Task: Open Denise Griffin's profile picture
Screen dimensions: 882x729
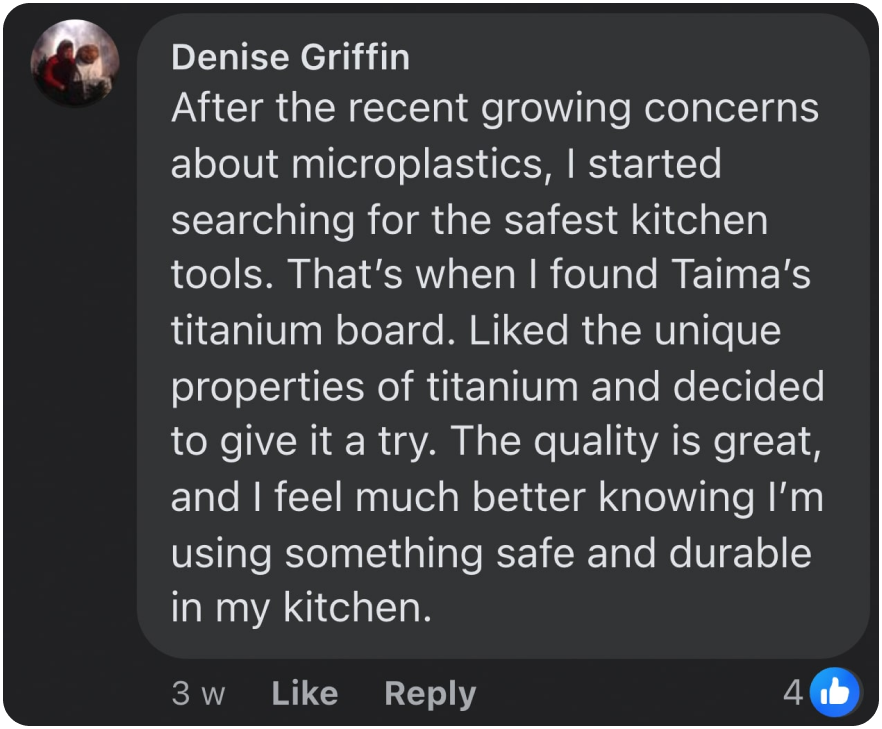Action: (x=75, y=63)
